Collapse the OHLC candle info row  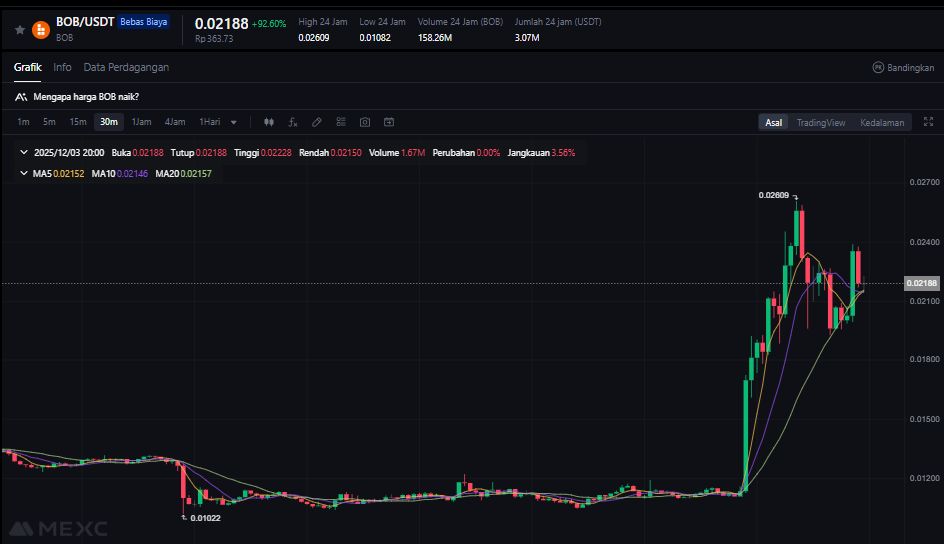pyautogui.click(x=24, y=153)
